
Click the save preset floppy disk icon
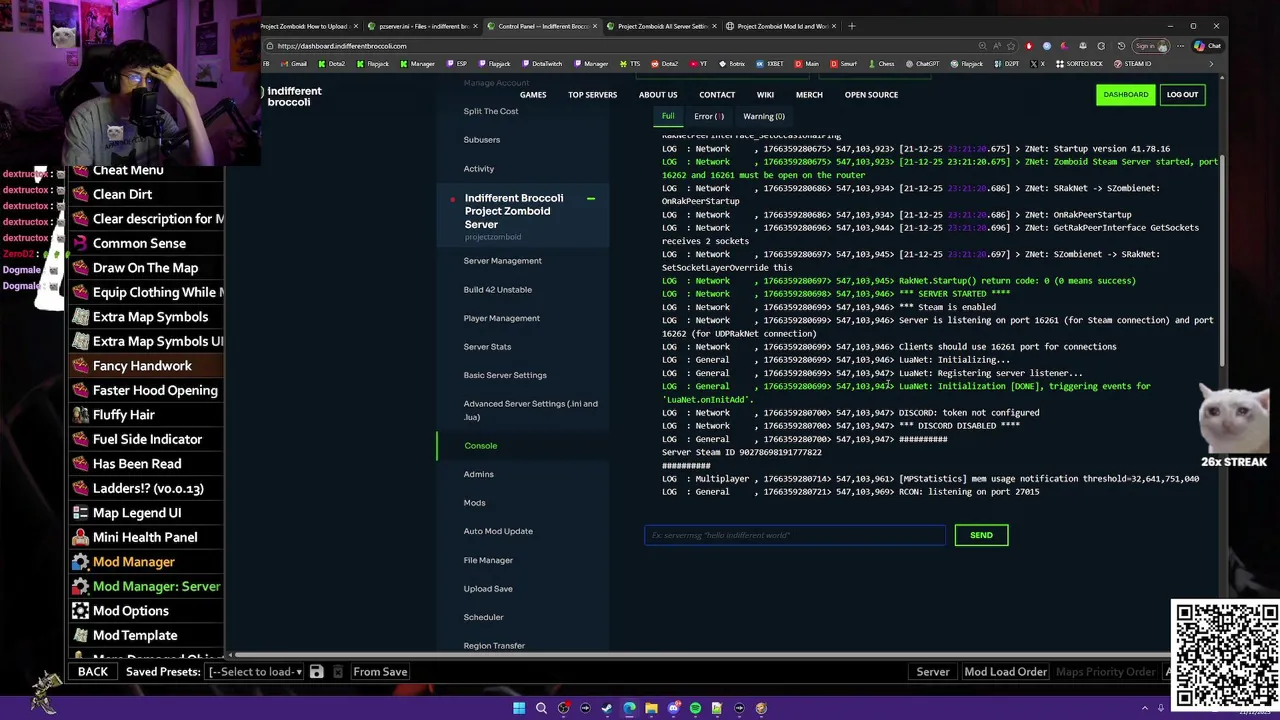316,672
